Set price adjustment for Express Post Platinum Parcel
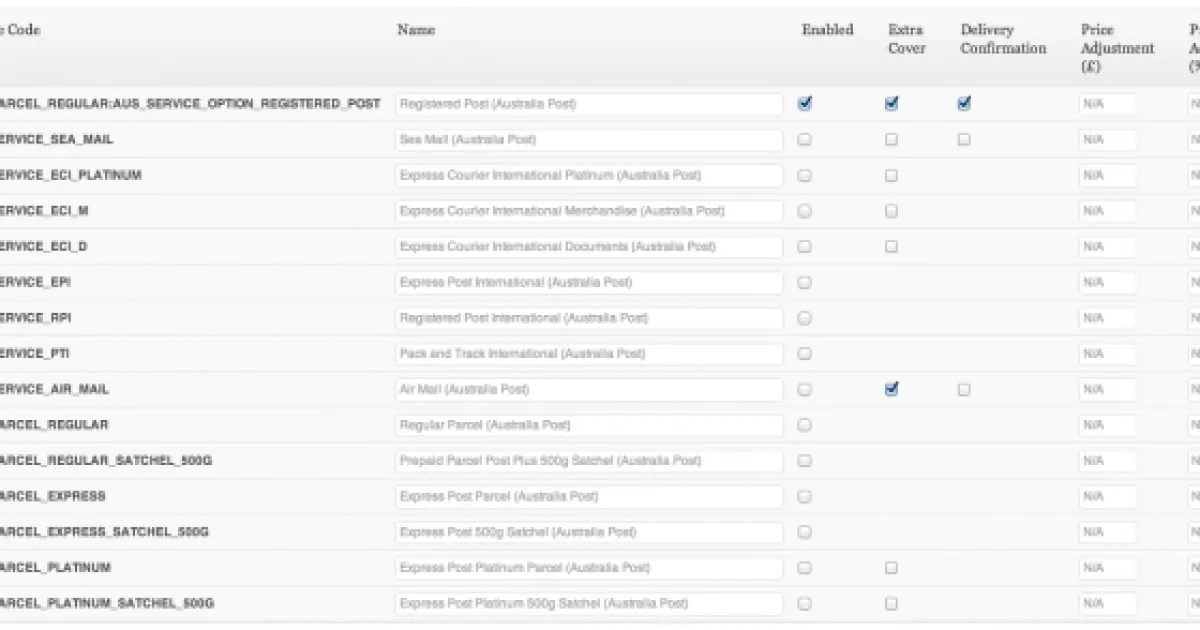 (1107, 568)
